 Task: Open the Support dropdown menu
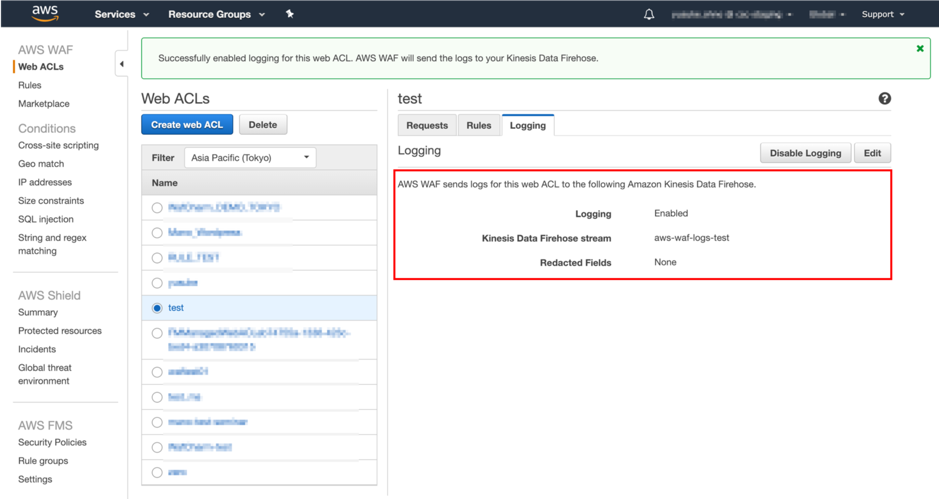[x=883, y=14]
